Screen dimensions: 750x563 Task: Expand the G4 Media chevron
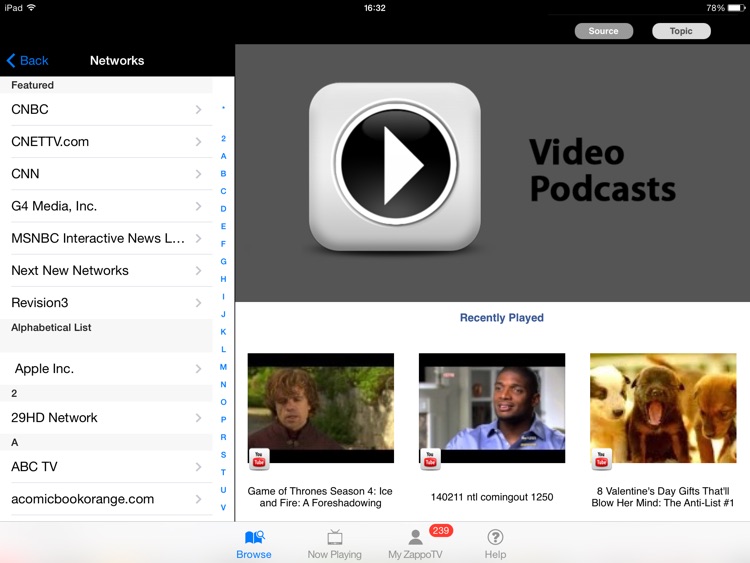(199, 206)
